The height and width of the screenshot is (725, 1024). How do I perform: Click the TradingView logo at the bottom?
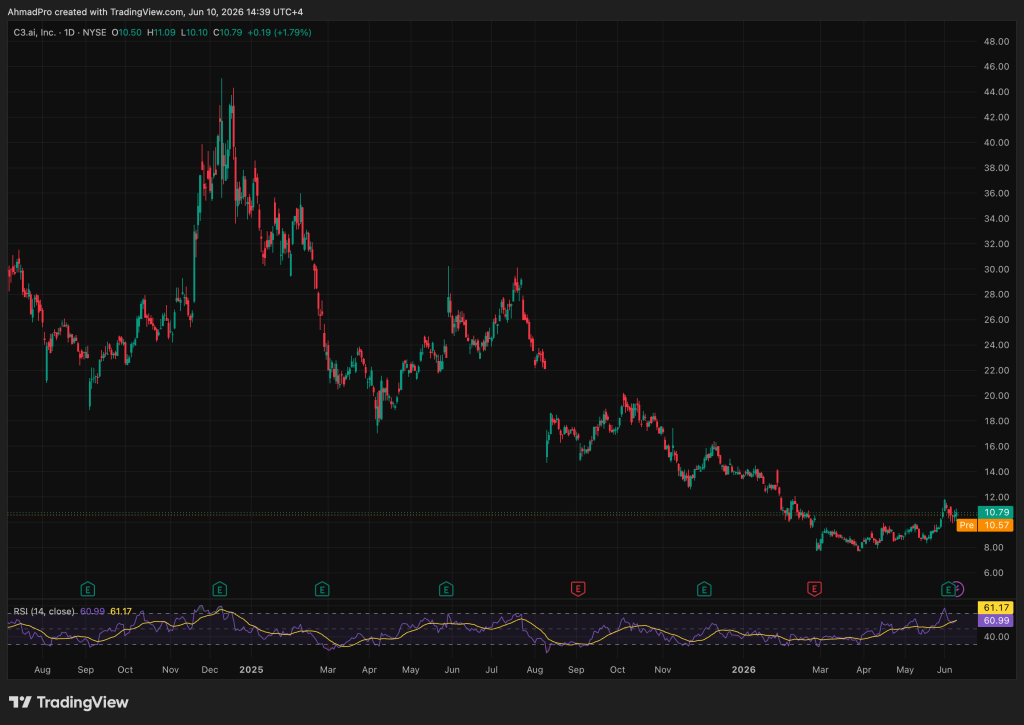coord(69,703)
